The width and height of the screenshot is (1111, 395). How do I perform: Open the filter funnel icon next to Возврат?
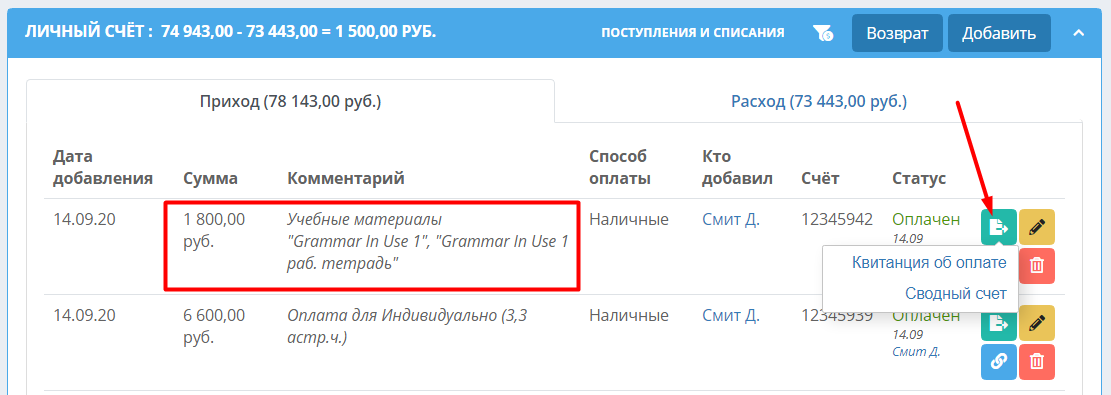tap(823, 33)
